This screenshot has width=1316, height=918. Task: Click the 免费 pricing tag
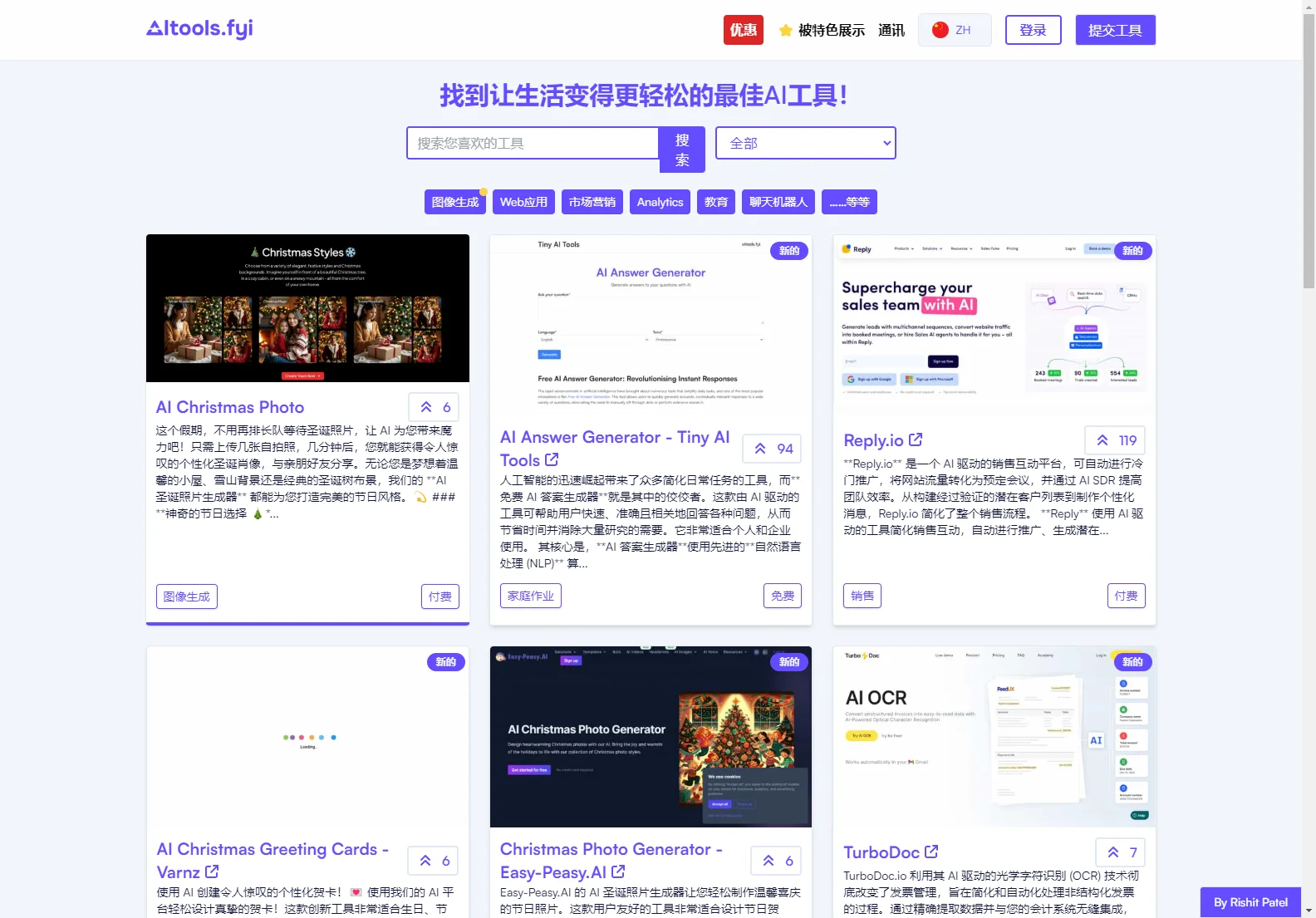pyautogui.click(x=783, y=596)
